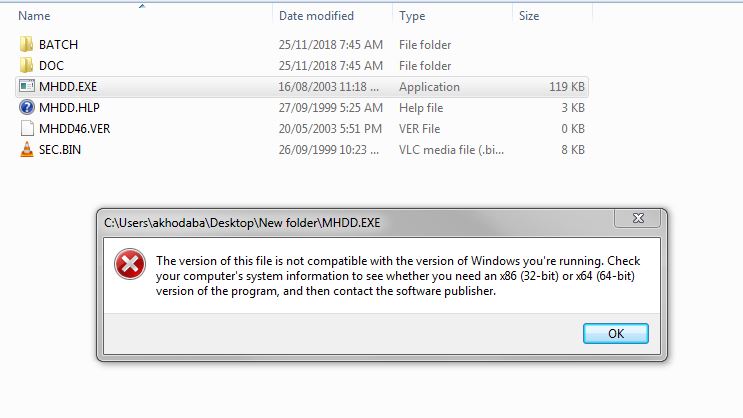
Task: Click the MHDD.HLP help file icon
Action: 27,108
